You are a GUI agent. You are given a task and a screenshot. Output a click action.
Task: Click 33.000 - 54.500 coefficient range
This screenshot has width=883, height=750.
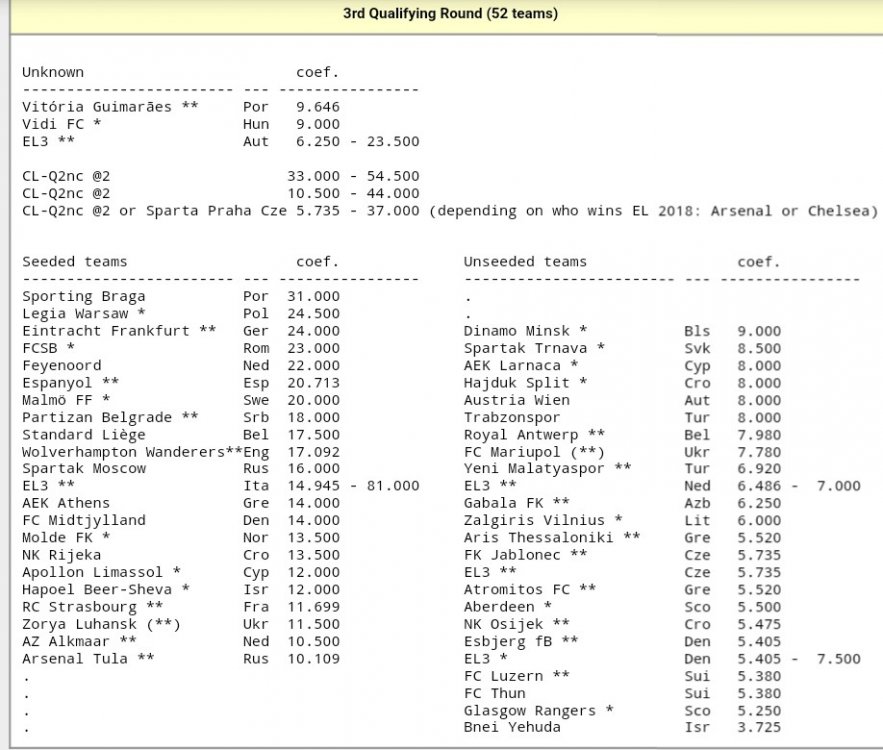point(353,176)
